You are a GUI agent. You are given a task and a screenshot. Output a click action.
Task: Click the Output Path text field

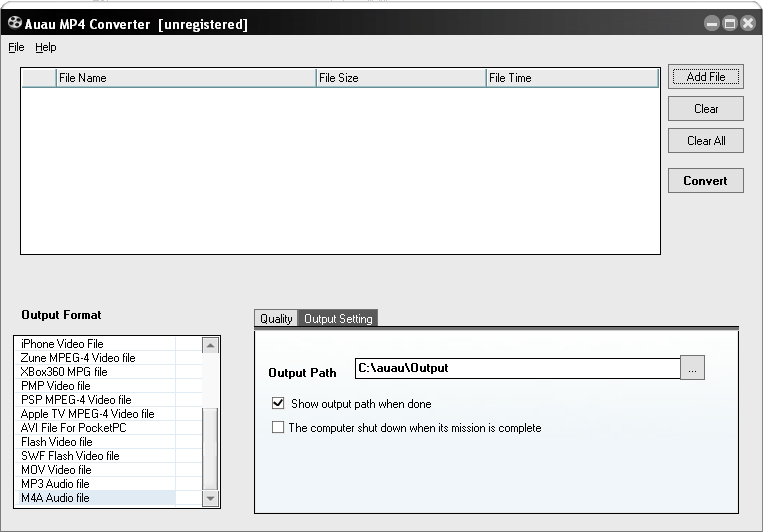[x=518, y=368]
